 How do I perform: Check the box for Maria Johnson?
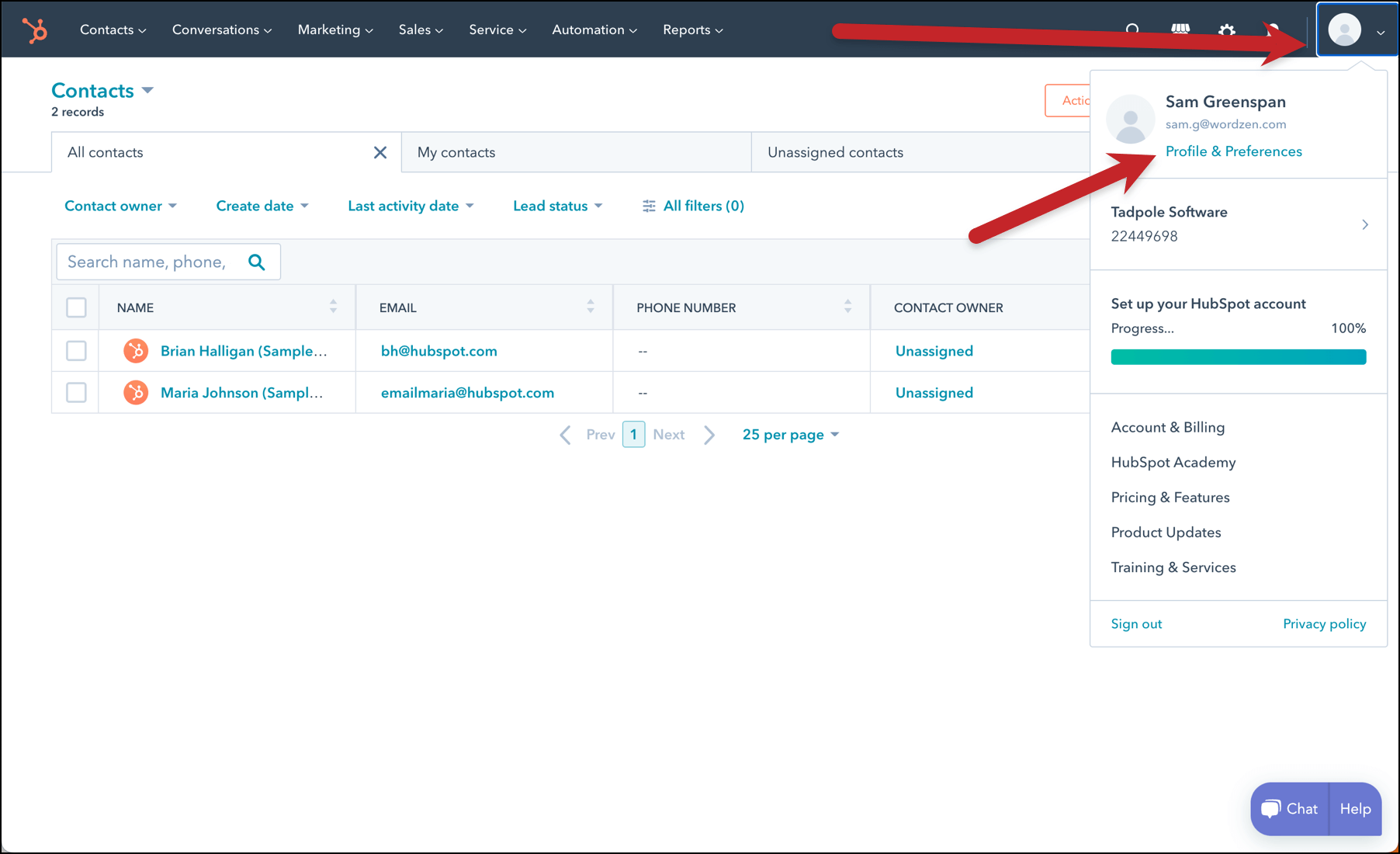coord(76,393)
